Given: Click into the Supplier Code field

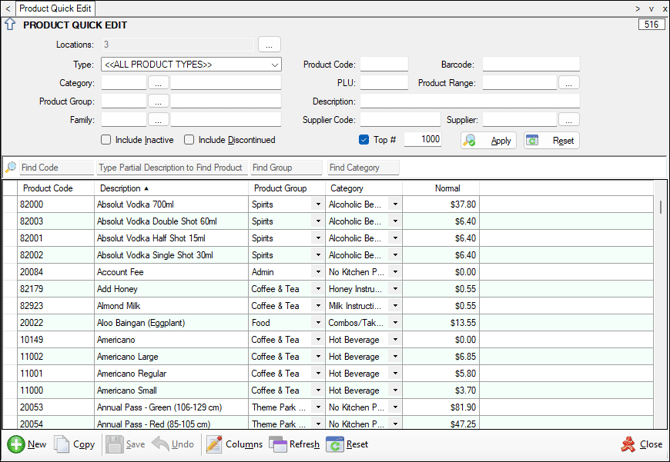Looking at the screenshot, I should [400, 120].
